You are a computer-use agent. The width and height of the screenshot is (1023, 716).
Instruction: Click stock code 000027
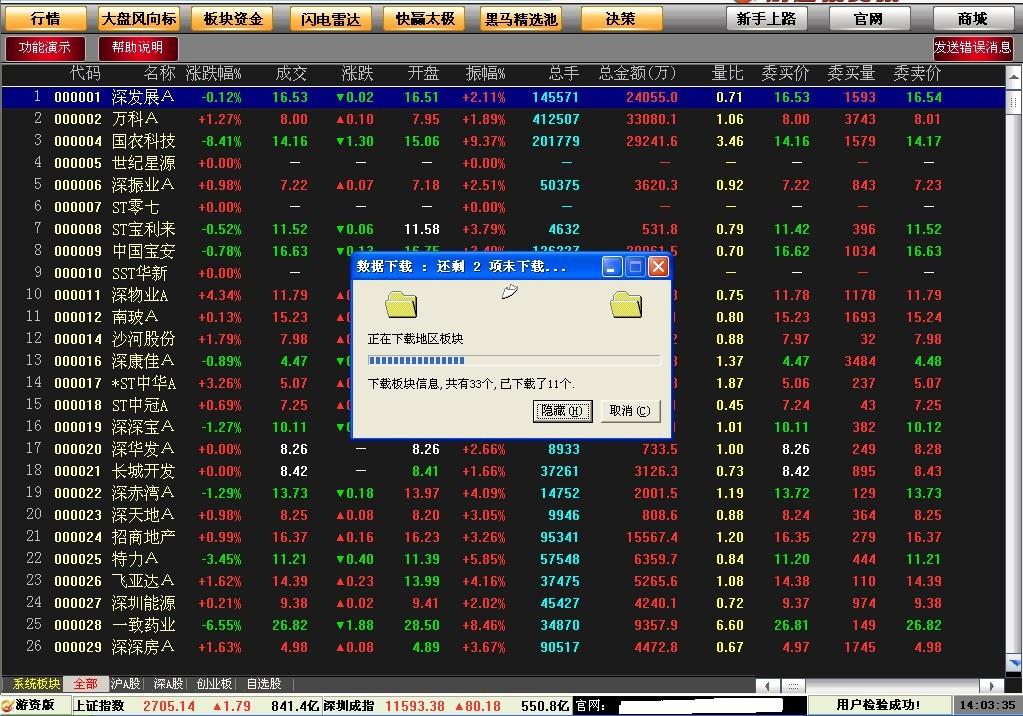tap(78, 603)
